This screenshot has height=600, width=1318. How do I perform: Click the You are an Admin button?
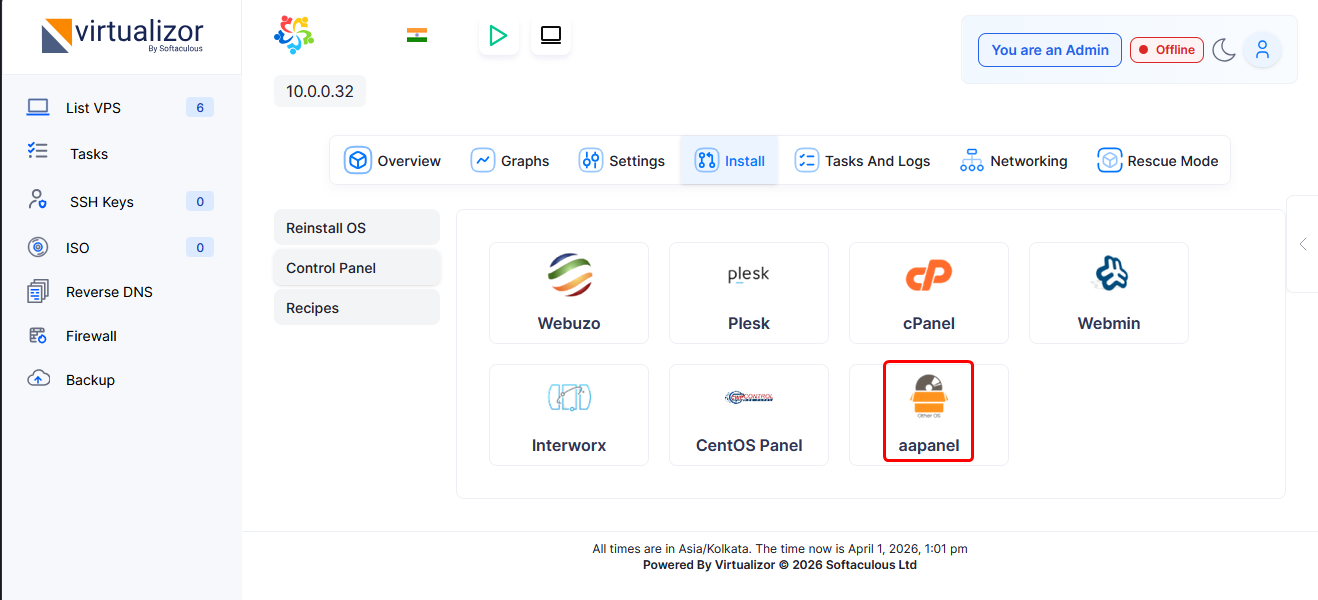[1049, 50]
